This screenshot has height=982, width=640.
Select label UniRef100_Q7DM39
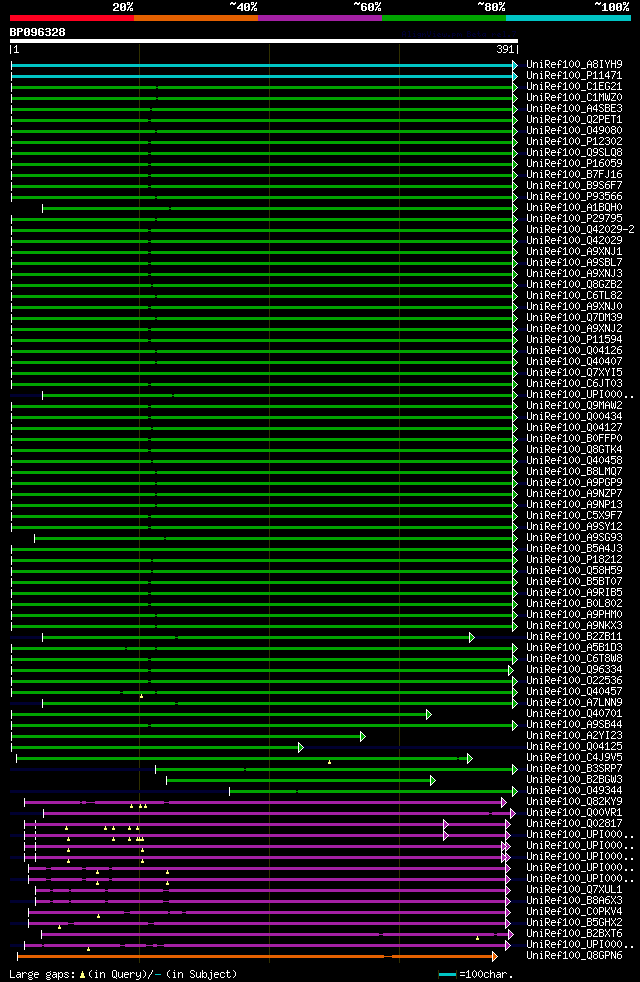574,318
